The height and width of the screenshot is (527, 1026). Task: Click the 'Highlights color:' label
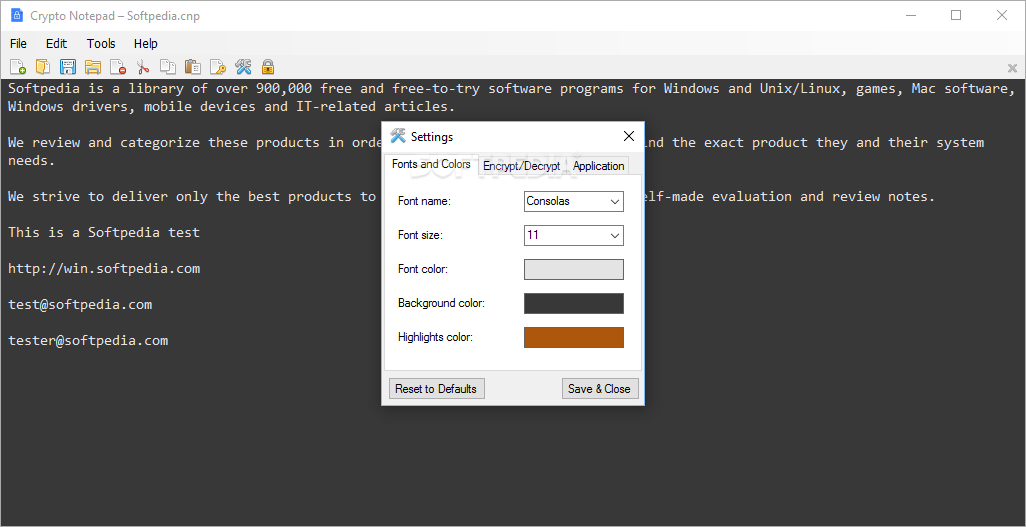435,338
